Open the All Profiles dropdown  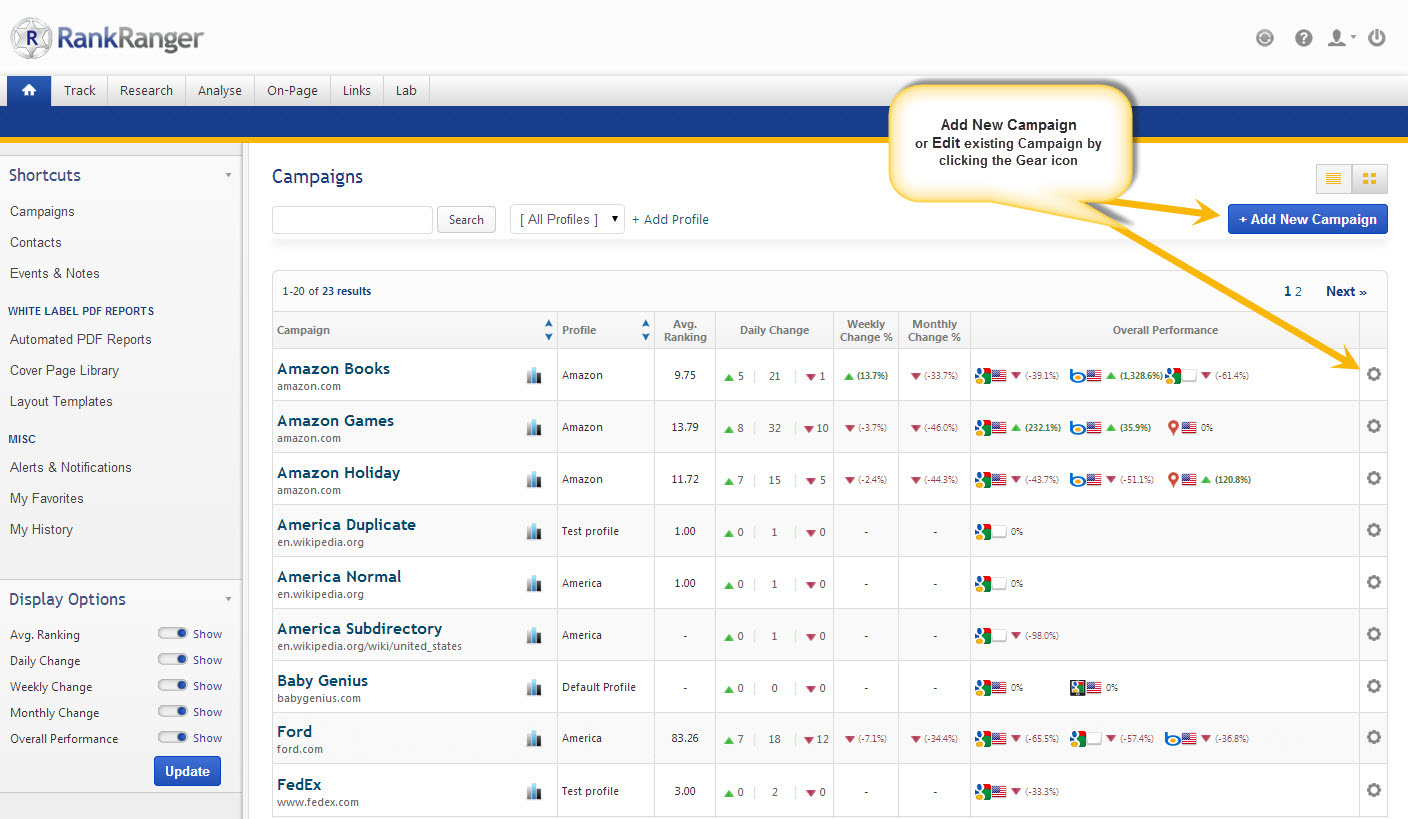[567, 219]
